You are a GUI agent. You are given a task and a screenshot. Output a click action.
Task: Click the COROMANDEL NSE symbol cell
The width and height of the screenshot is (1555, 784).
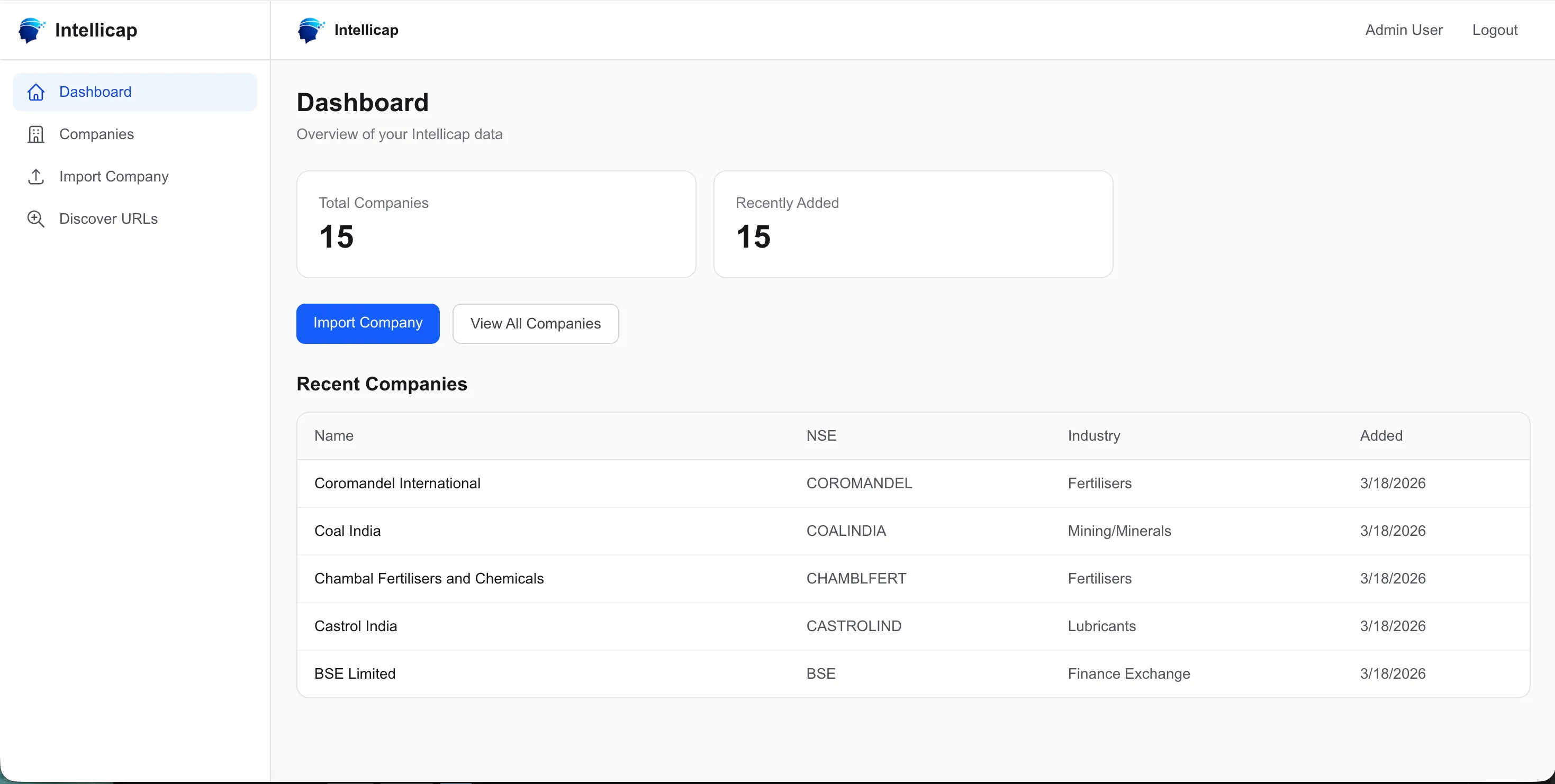(859, 484)
